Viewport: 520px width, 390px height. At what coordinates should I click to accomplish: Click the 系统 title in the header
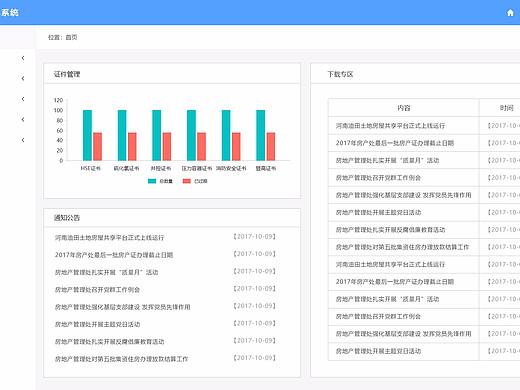(10, 13)
